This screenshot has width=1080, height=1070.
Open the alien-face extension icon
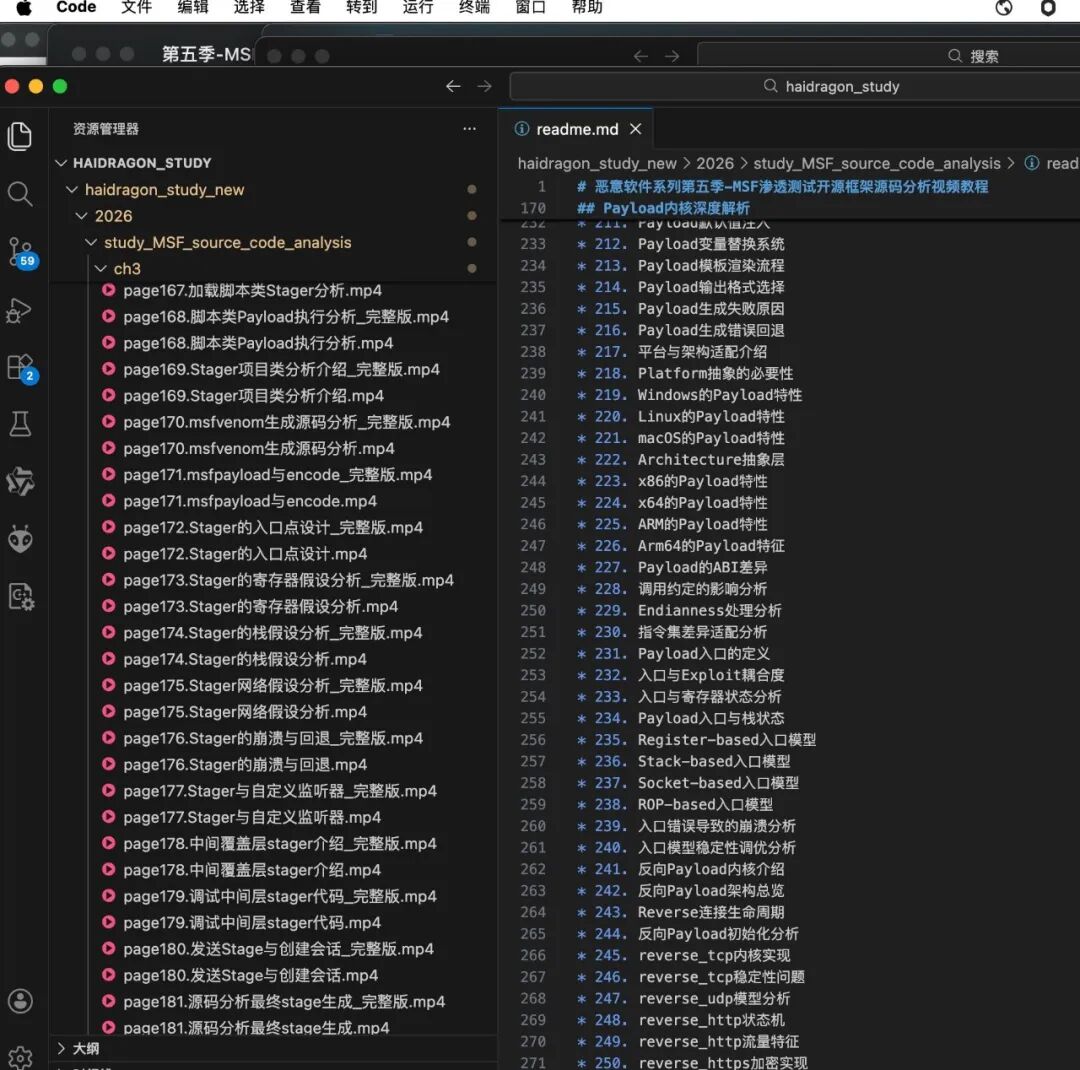(x=20, y=539)
